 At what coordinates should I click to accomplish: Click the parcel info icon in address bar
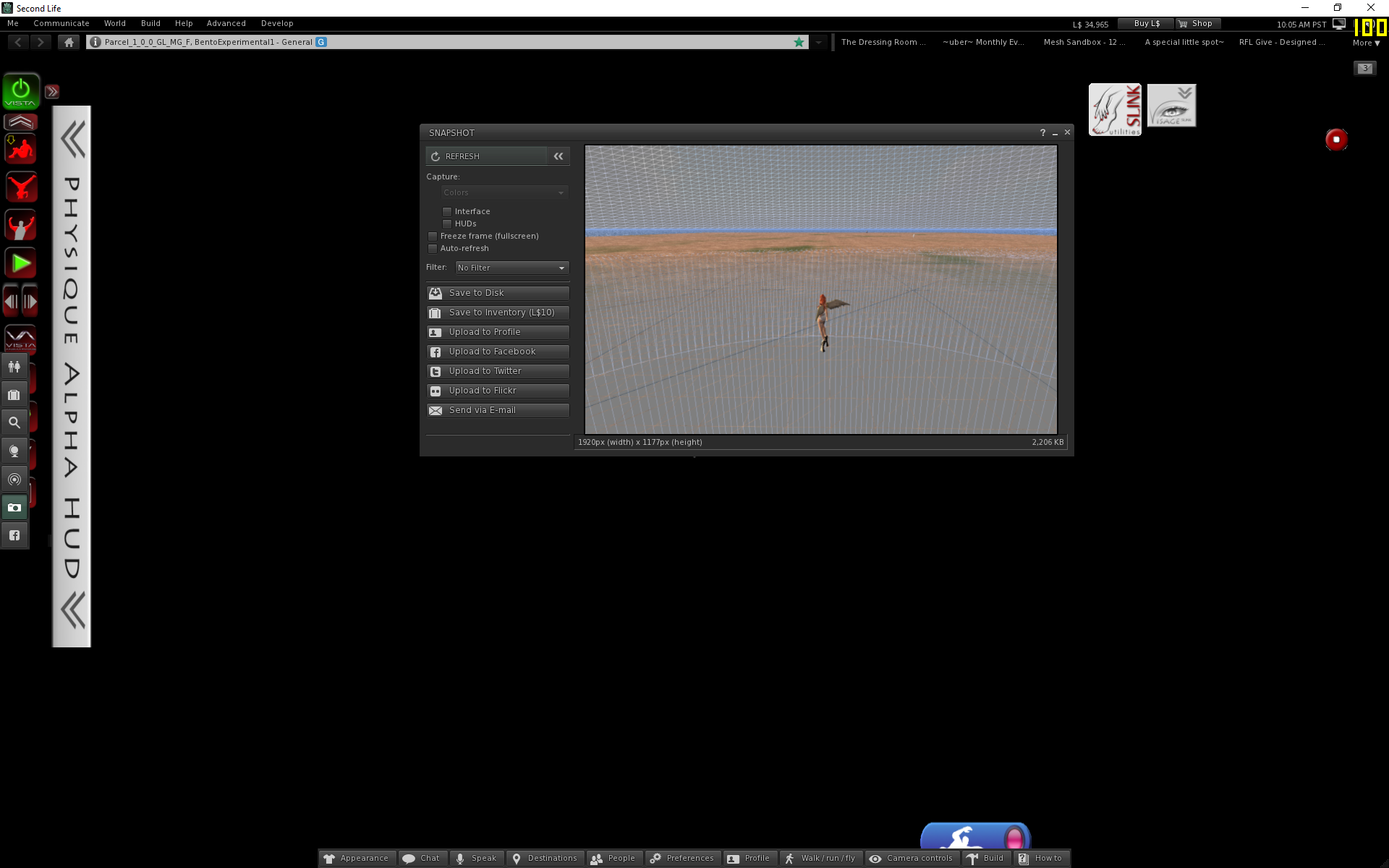coord(95,42)
